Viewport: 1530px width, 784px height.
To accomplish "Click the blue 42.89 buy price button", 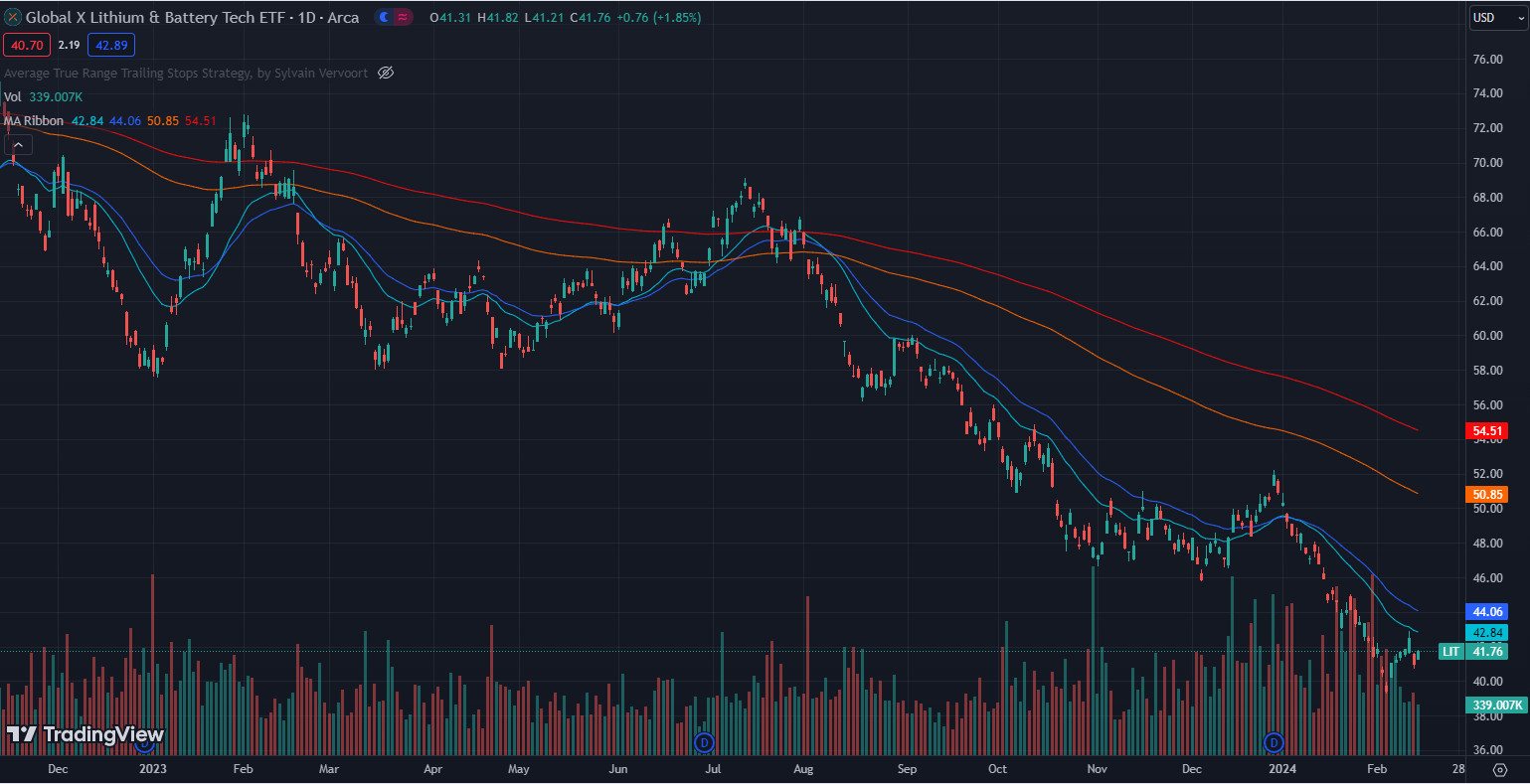I will 110,45.
